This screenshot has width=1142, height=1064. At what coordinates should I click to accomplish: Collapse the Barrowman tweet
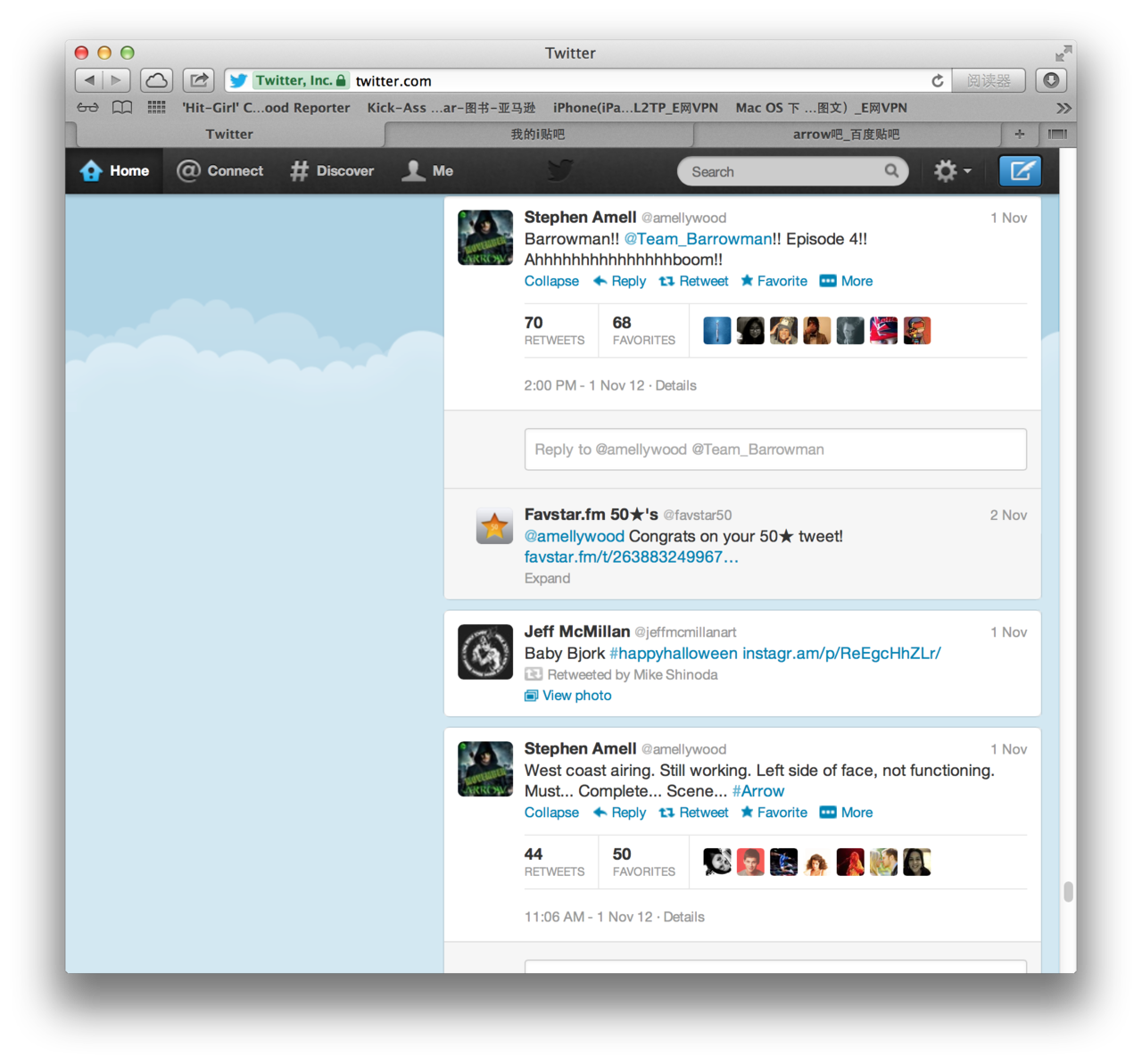coord(551,281)
